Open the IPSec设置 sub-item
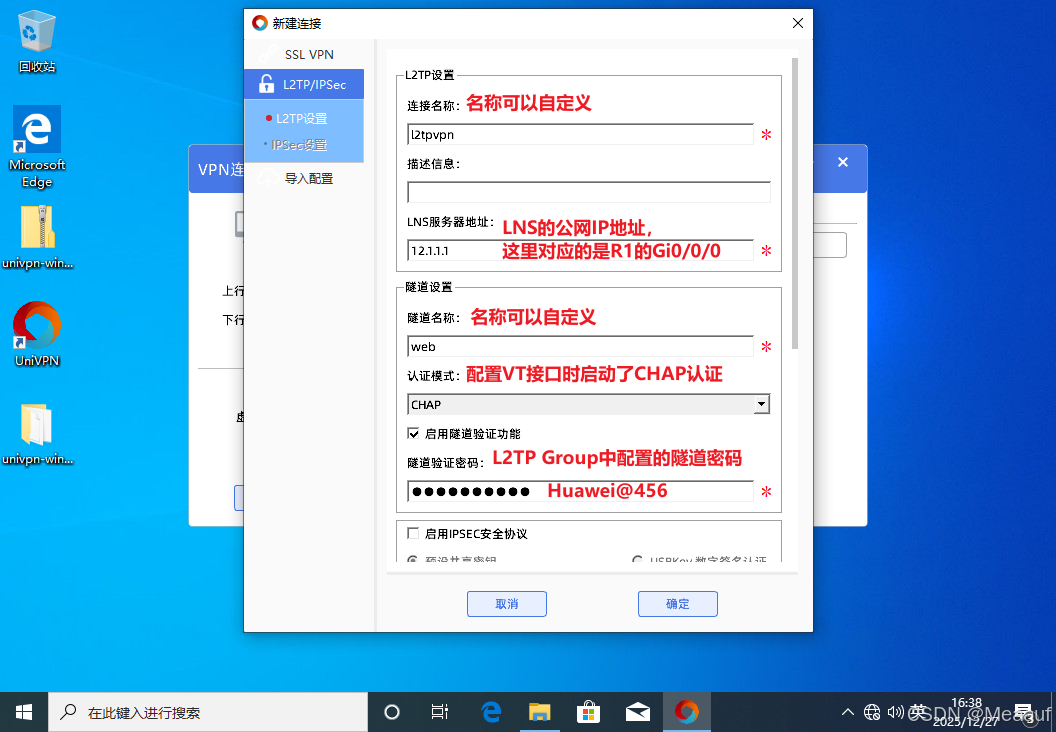Viewport: 1056px width, 732px height. tap(299, 145)
